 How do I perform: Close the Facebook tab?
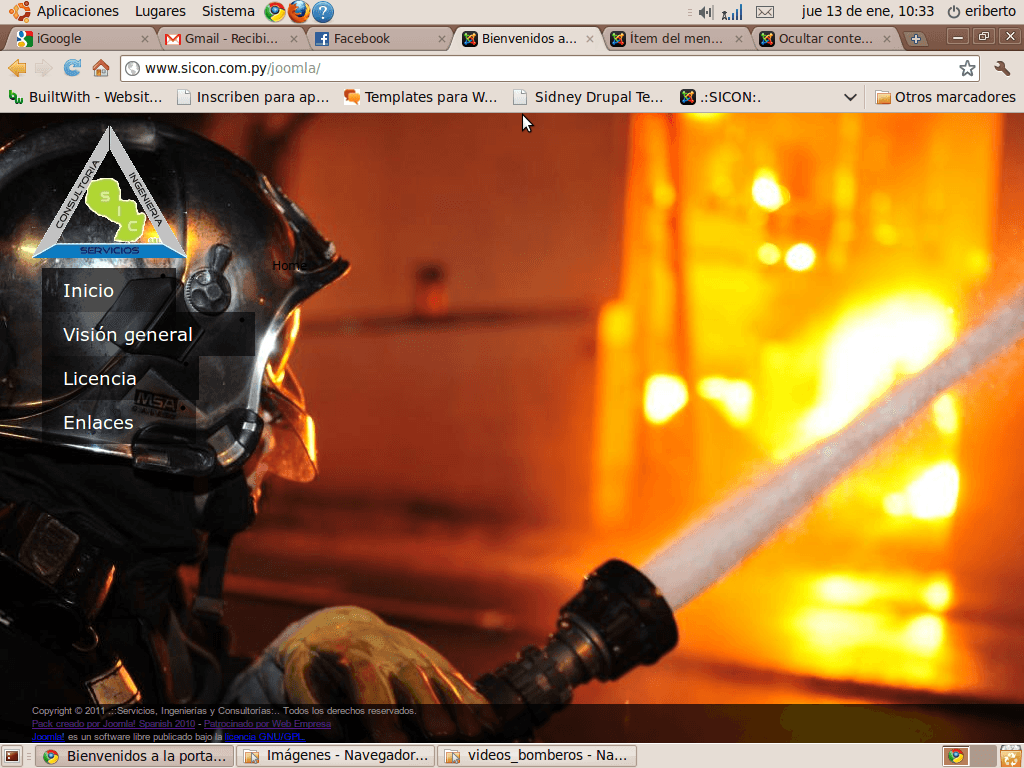[x=442, y=39]
